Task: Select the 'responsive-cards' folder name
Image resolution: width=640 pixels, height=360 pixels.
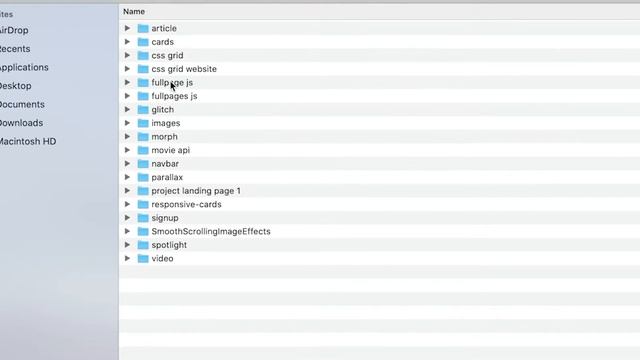Action: 187,204
